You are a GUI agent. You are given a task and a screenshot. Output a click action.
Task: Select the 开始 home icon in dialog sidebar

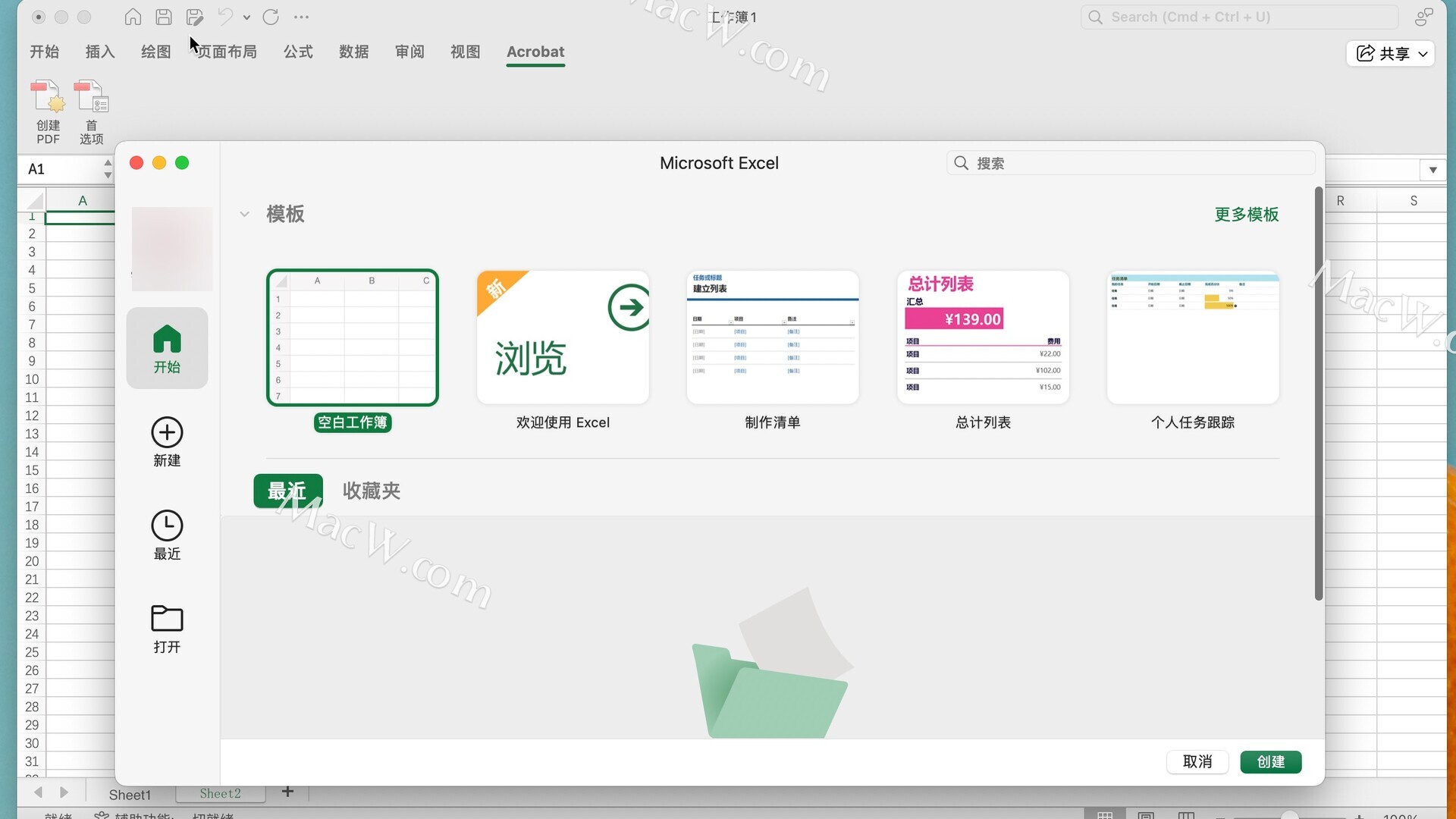(167, 339)
